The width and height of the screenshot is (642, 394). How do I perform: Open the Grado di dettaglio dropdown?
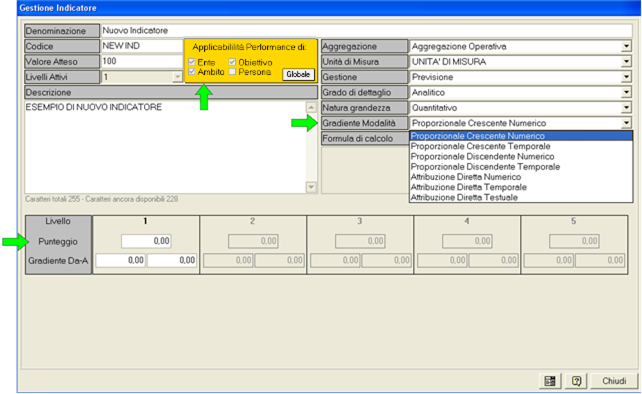pos(626,93)
